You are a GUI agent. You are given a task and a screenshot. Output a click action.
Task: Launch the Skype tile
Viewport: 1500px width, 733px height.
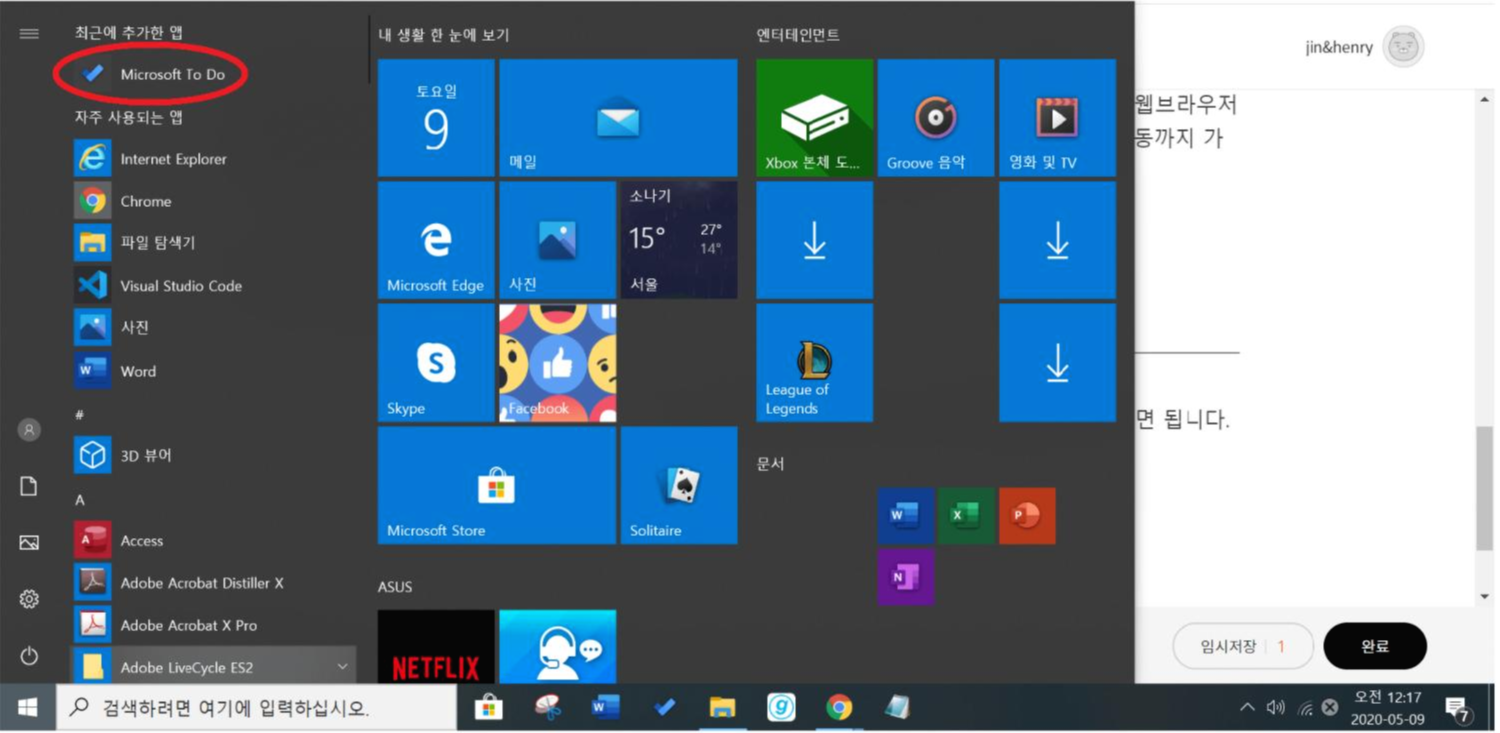pos(436,363)
